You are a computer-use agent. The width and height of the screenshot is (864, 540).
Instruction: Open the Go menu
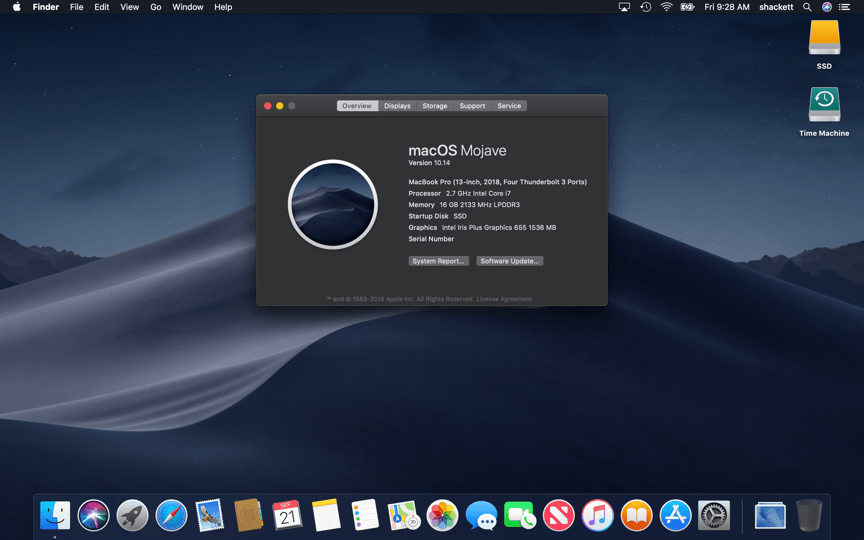156,7
